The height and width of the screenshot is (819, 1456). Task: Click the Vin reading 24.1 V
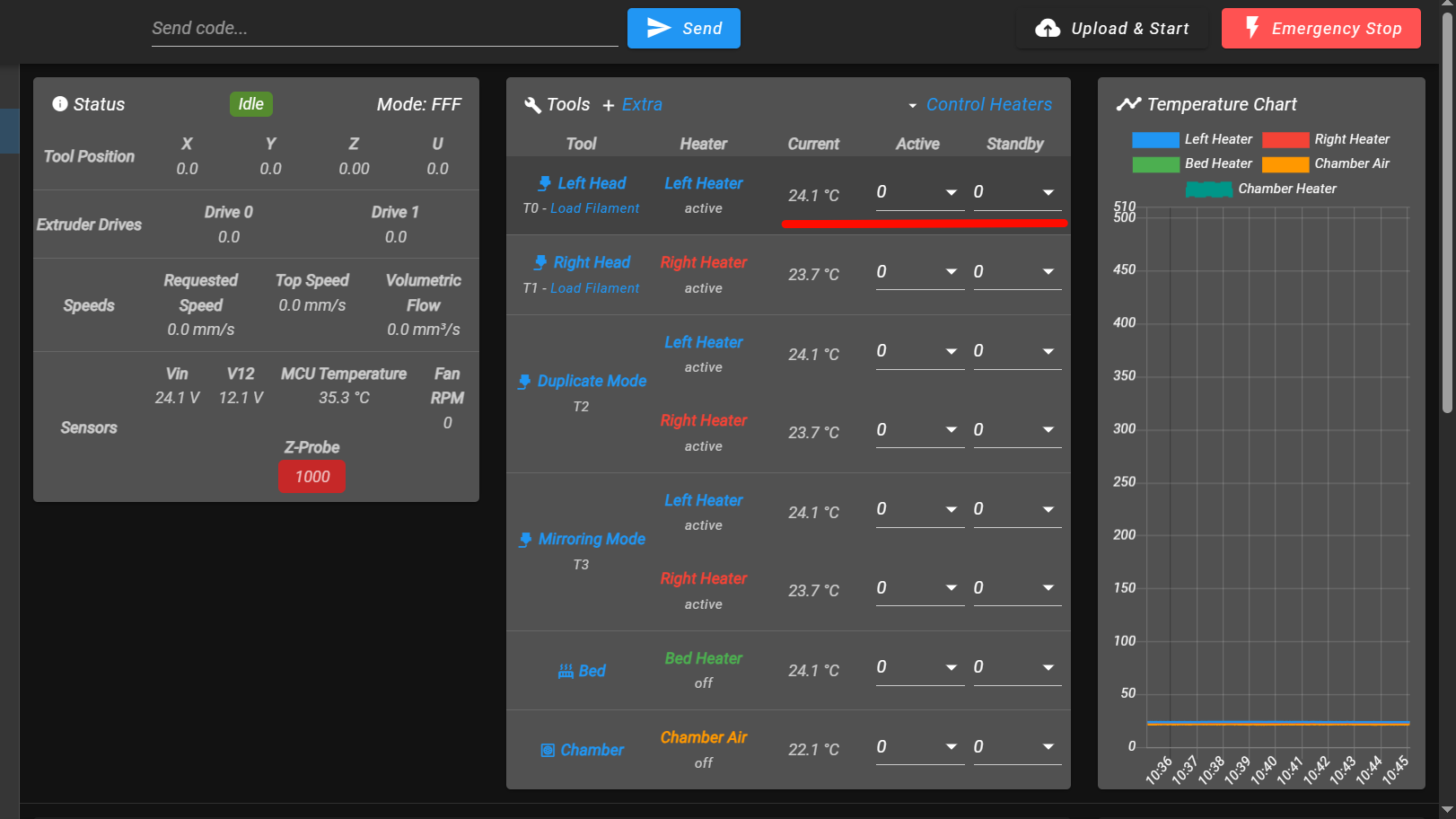(x=177, y=398)
